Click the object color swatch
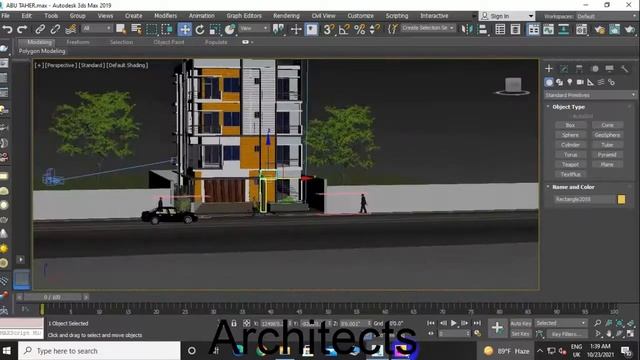 (621, 199)
